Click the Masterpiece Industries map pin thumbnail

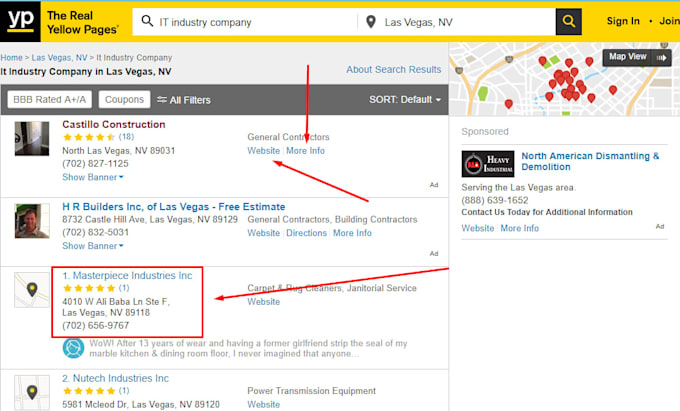(x=32, y=290)
